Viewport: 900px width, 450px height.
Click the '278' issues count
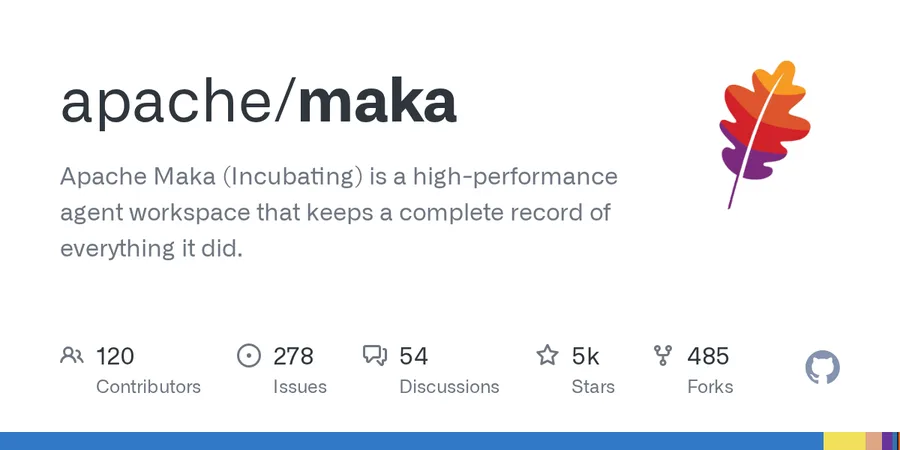point(293,356)
